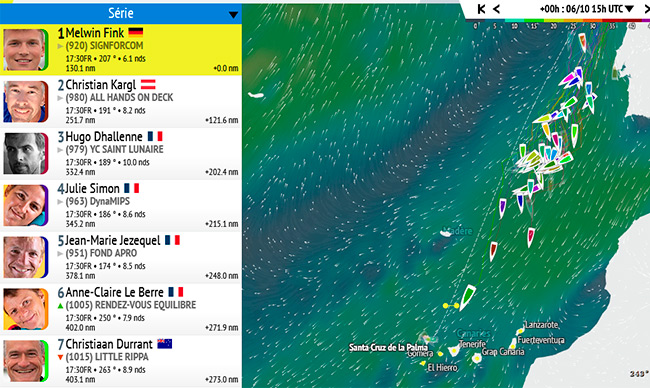Select Jean-Marie Jezequel FOND APRO entry
Screen dimensions: 650x388
[x=121, y=257]
